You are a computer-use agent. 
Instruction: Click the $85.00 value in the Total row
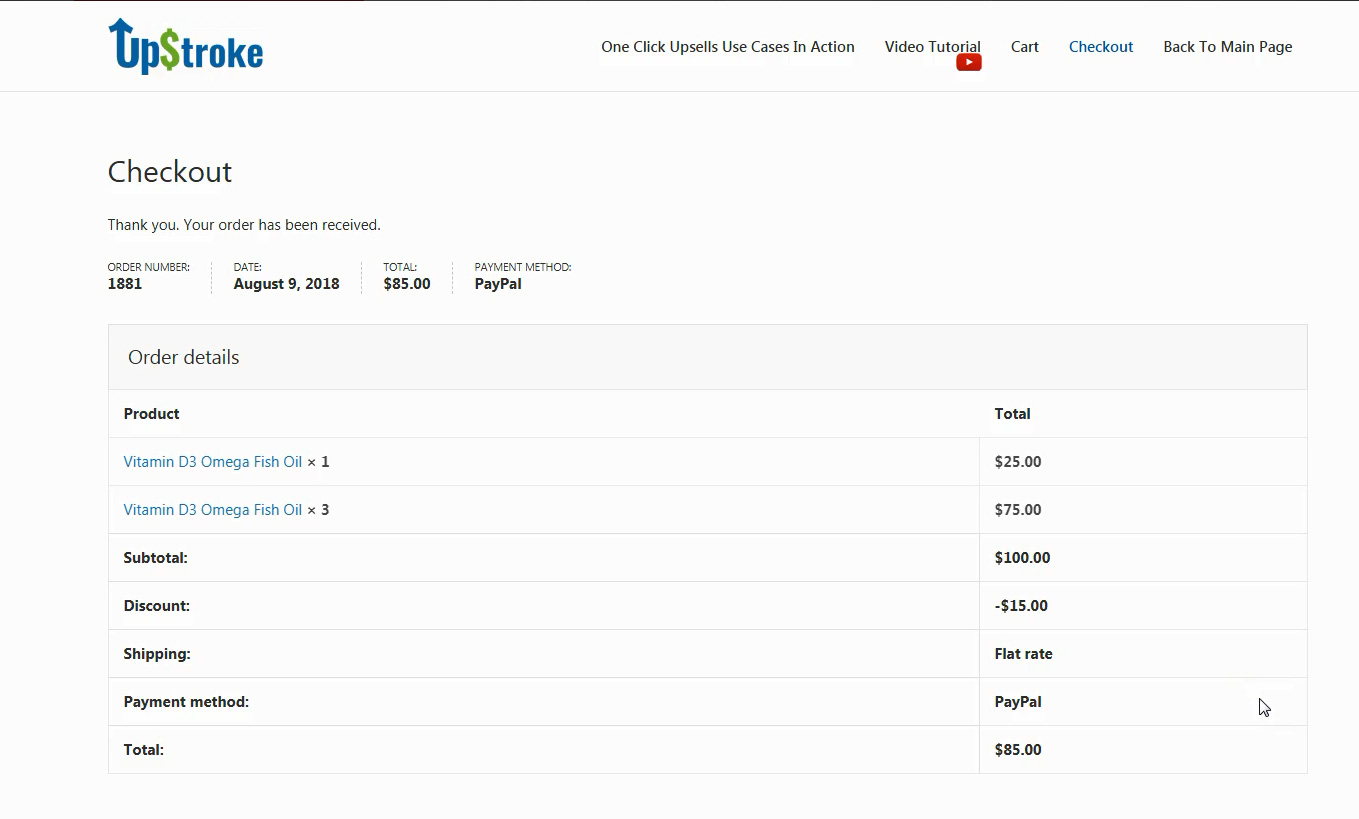[x=1018, y=750]
